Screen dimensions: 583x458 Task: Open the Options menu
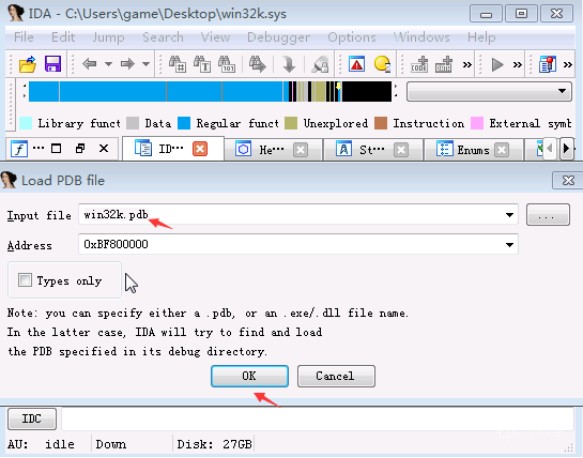[x=352, y=37]
